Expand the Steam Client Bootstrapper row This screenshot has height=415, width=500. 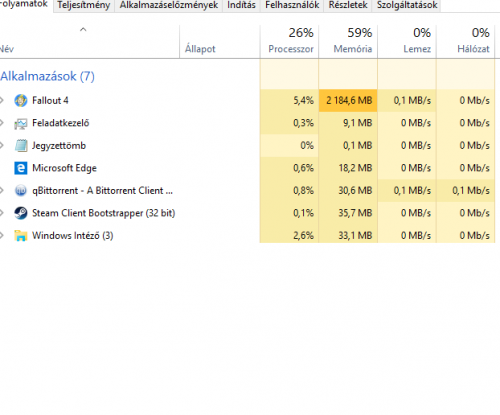[2, 213]
